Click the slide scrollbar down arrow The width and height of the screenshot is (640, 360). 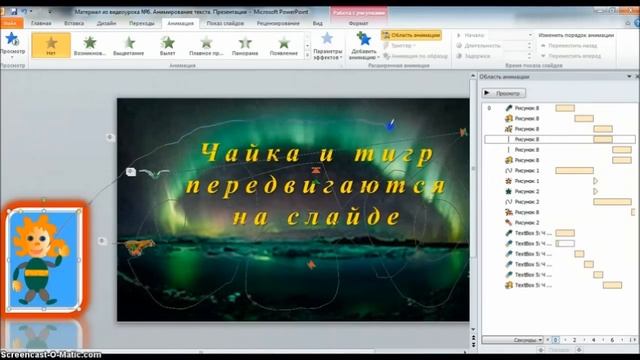point(473,329)
